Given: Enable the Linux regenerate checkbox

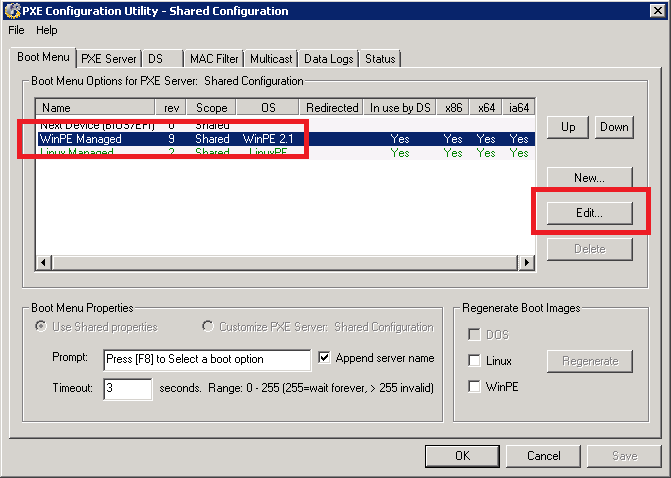Looking at the screenshot, I should (x=476, y=360).
